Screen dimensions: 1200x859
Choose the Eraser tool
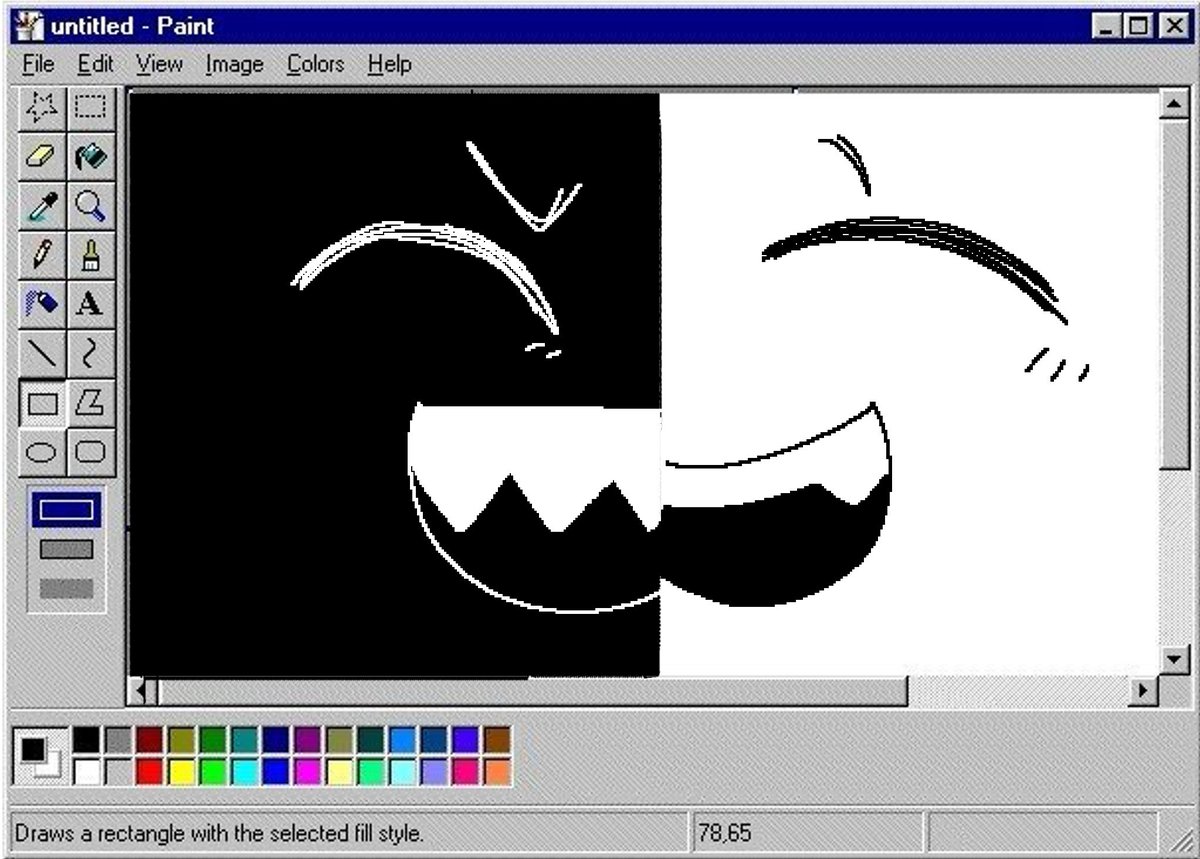42,157
